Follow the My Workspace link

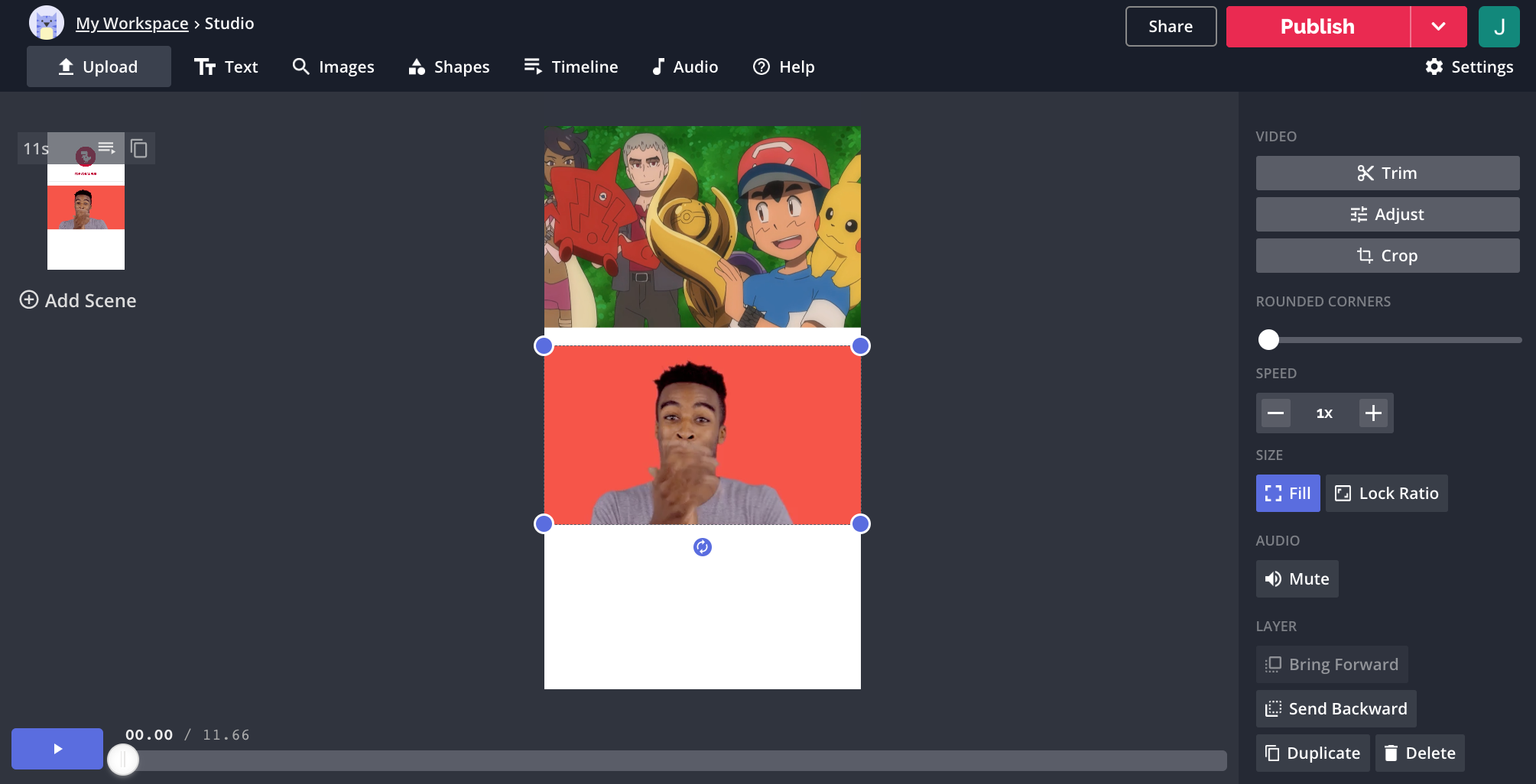(132, 24)
